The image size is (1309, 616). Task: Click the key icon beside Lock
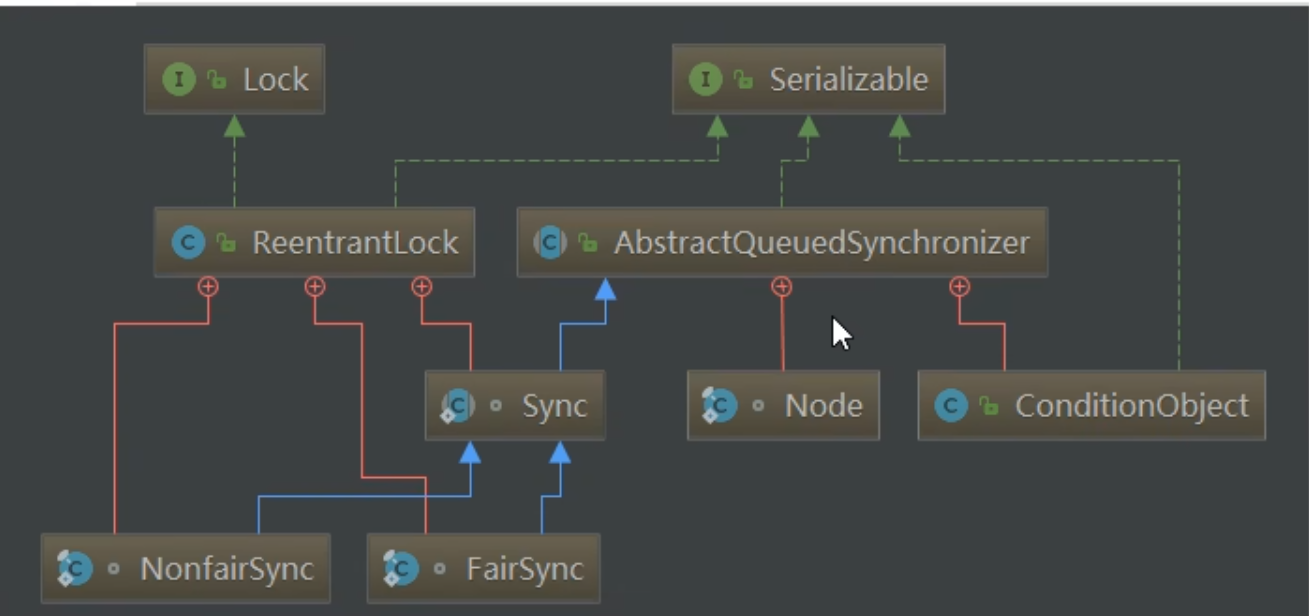tap(216, 80)
